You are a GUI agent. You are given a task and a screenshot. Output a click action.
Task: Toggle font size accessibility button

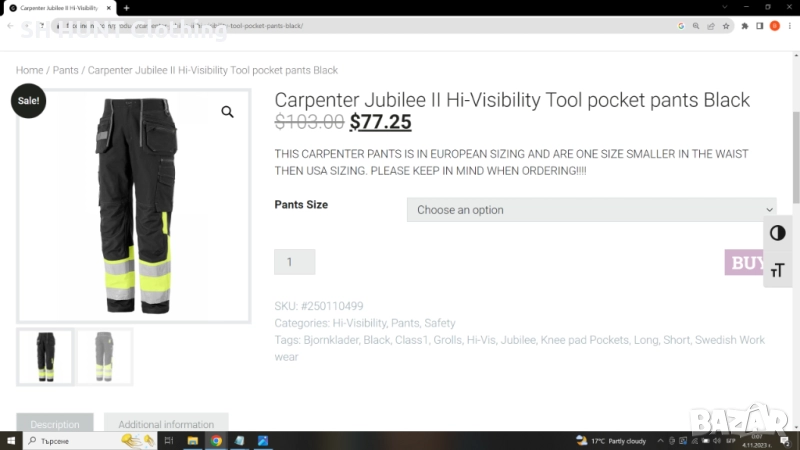pos(777,269)
